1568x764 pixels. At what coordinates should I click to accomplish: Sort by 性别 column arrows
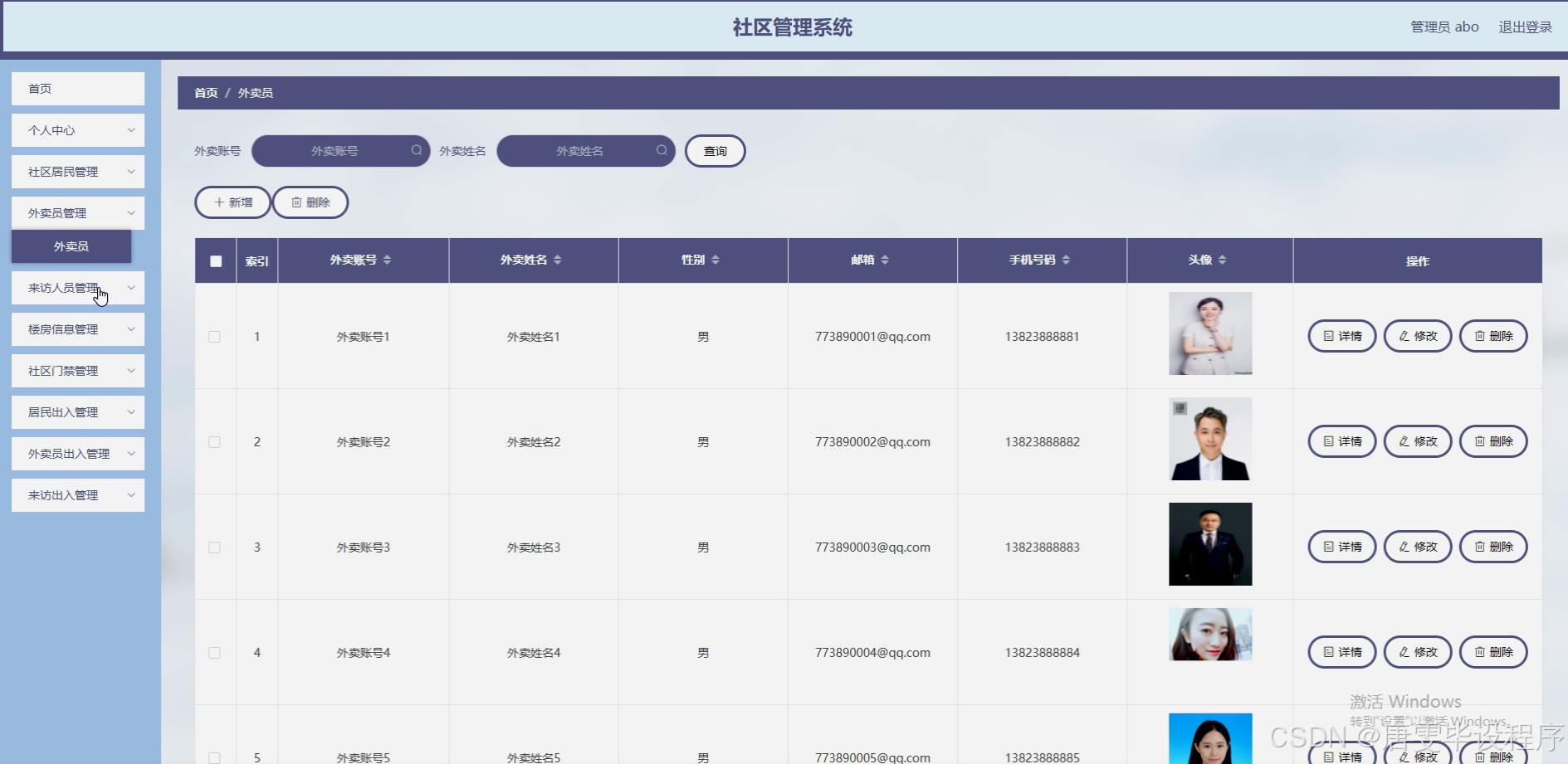(x=716, y=260)
